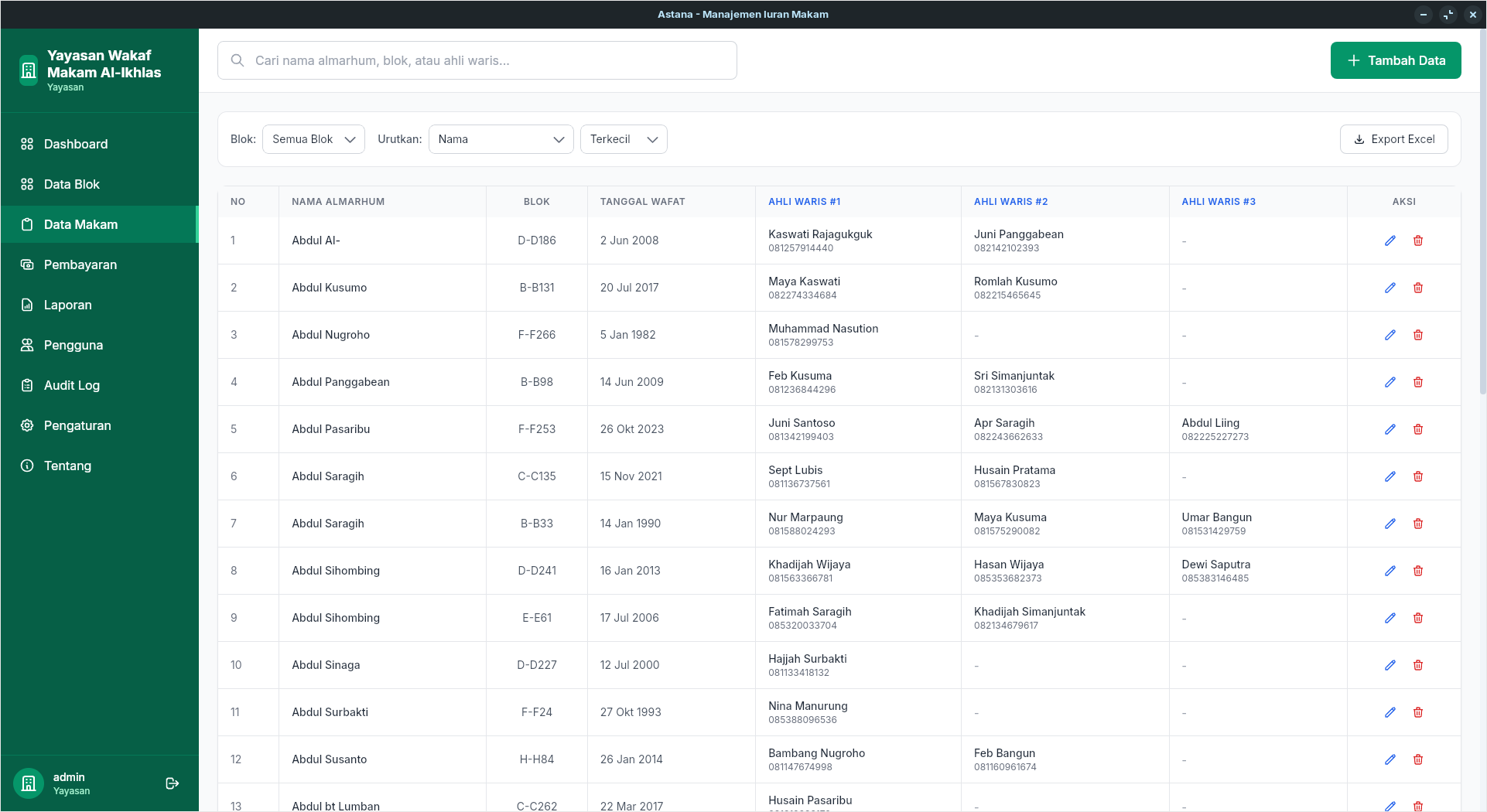Click the Export Excel button
Image resolution: width=1487 pixels, height=812 pixels.
(x=1393, y=139)
